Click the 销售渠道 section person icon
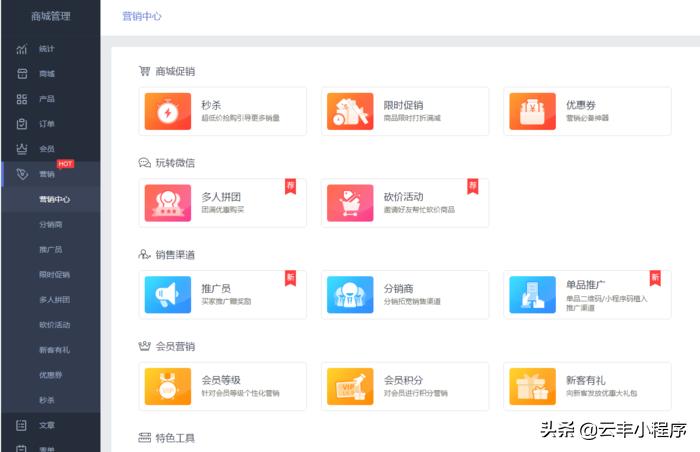 click(144, 255)
